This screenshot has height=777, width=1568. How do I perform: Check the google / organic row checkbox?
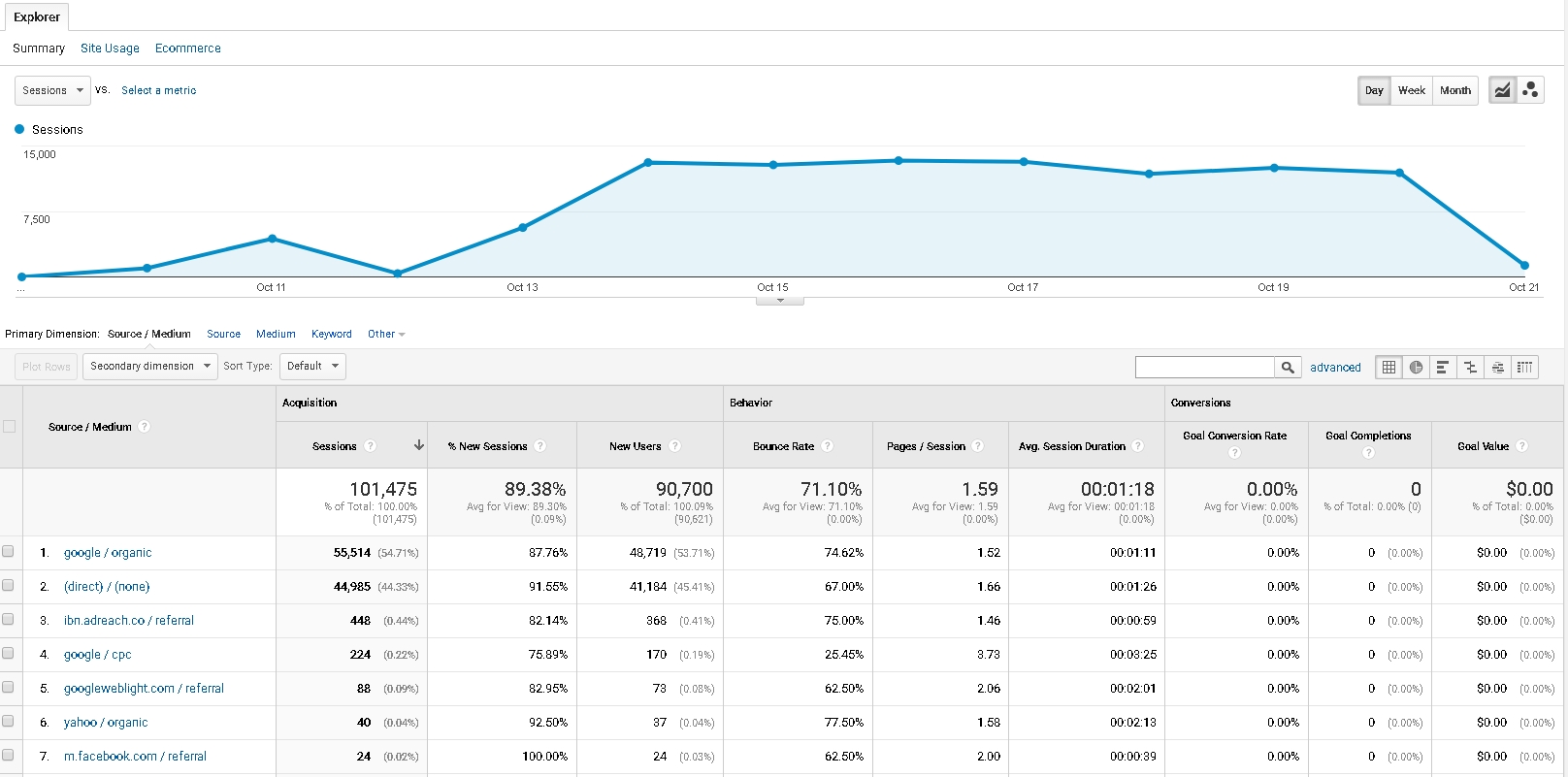tap(9, 552)
